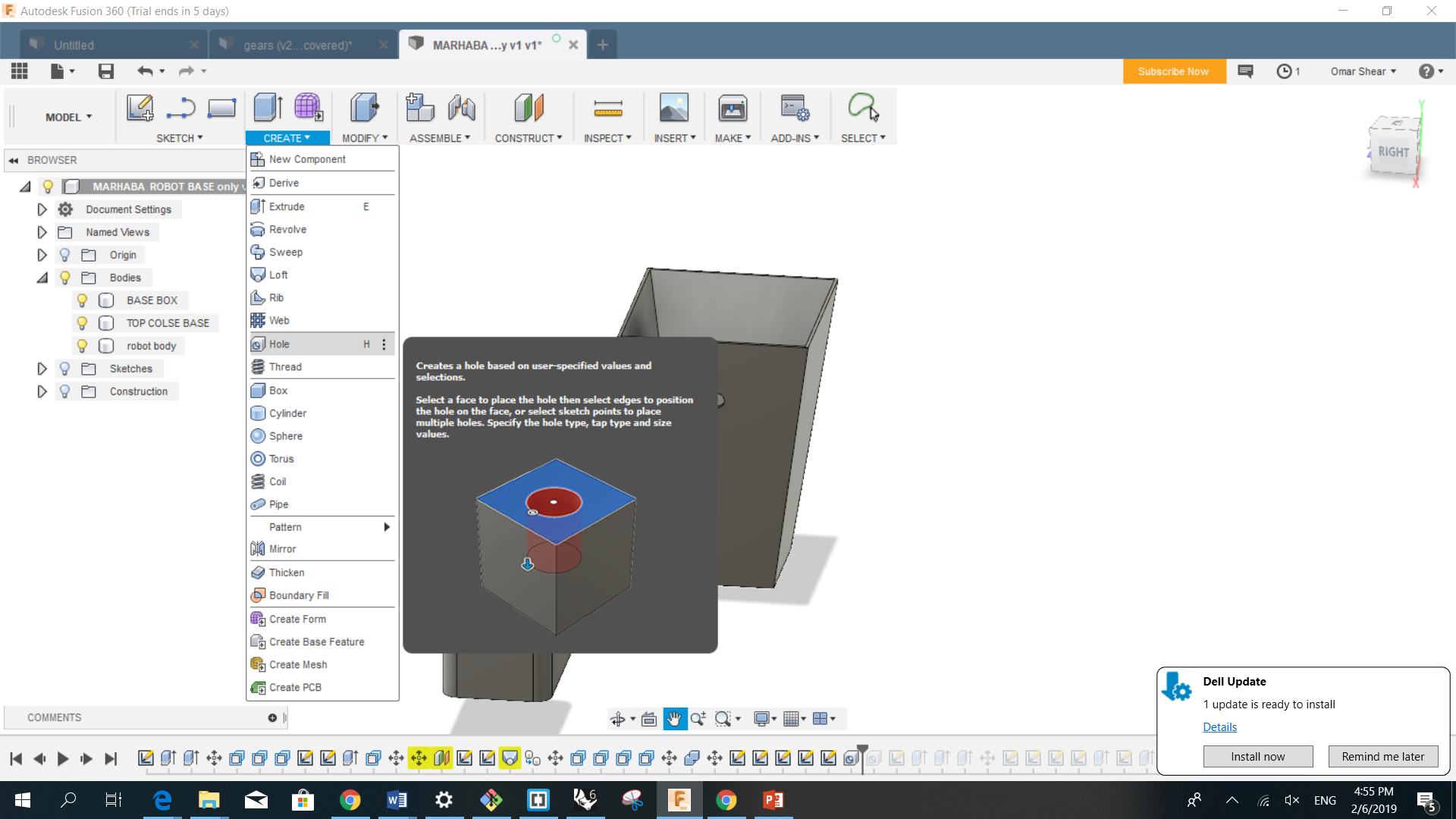
Task: Click the Orbit navigation icon
Action: click(618, 719)
